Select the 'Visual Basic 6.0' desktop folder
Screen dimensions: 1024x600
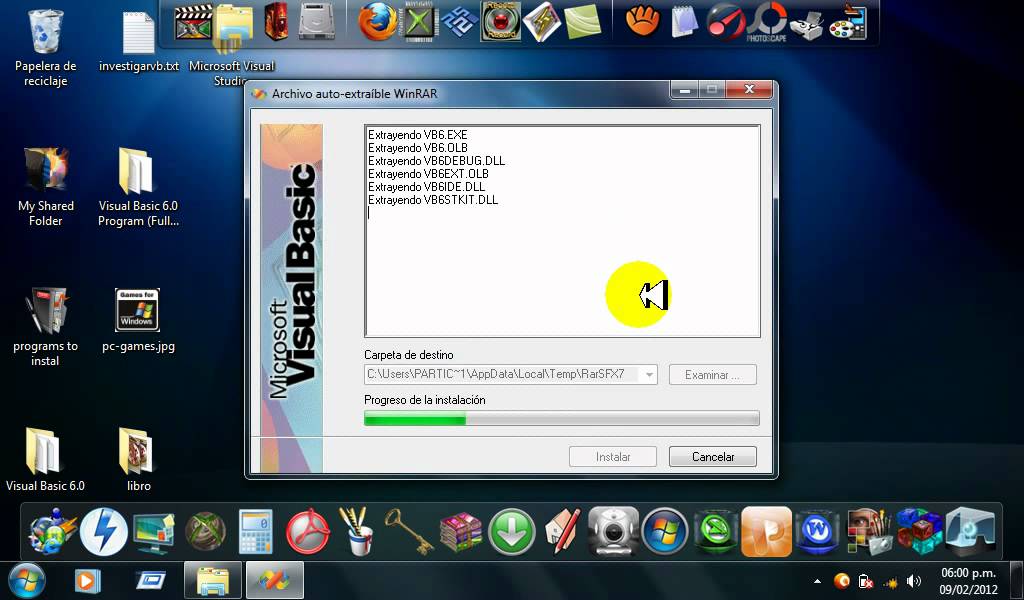tap(45, 459)
